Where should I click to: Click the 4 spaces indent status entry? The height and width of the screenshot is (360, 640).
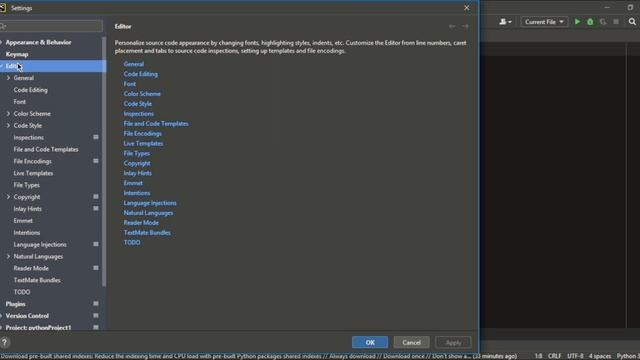[x=600, y=356]
